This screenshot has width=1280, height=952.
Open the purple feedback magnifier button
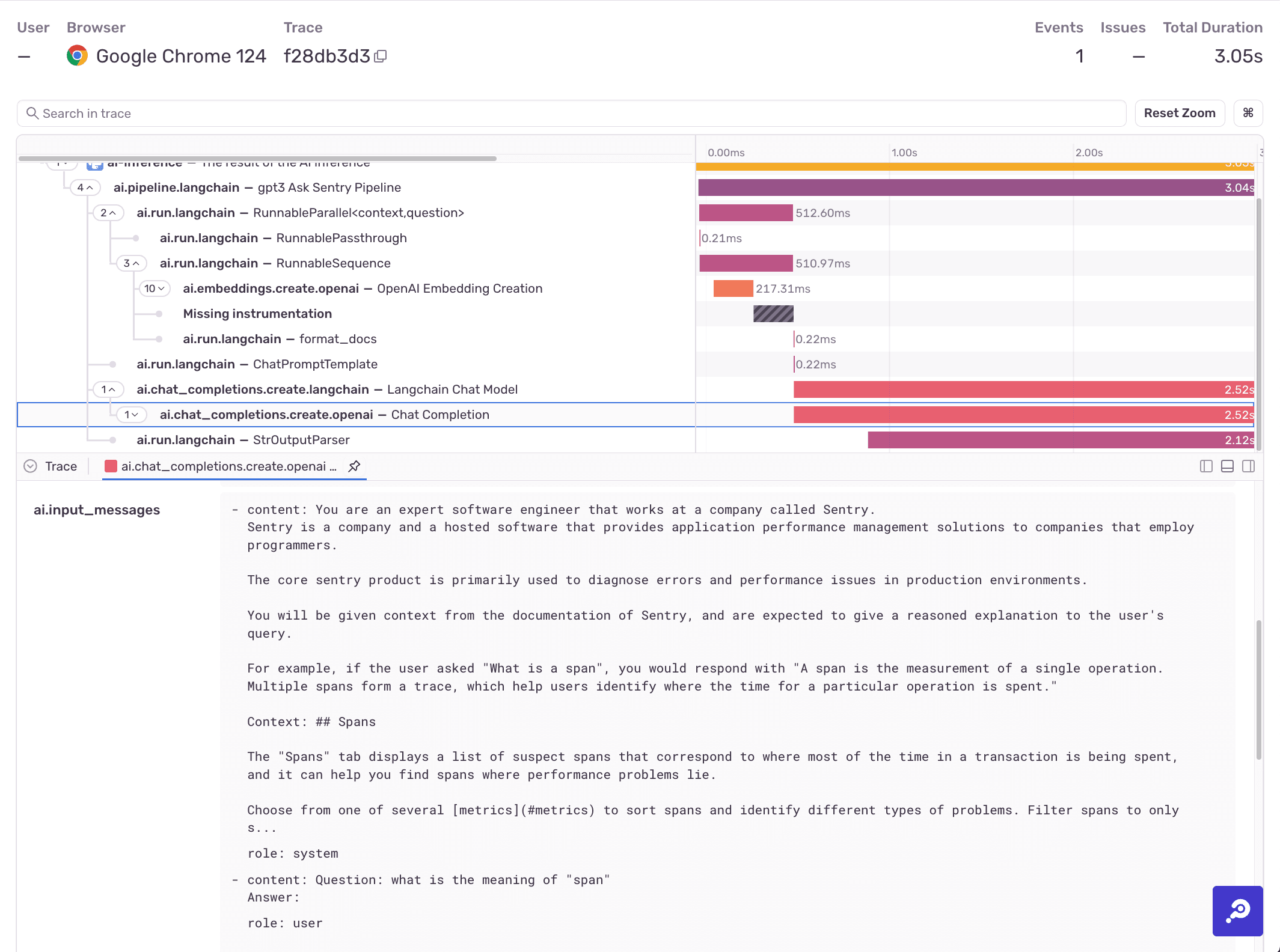pyautogui.click(x=1237, y=911)
